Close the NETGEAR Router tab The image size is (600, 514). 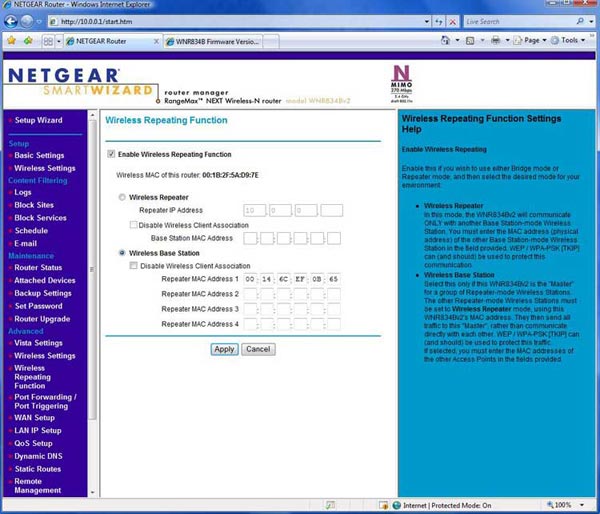pyautogui.click(x=156, y=41)
